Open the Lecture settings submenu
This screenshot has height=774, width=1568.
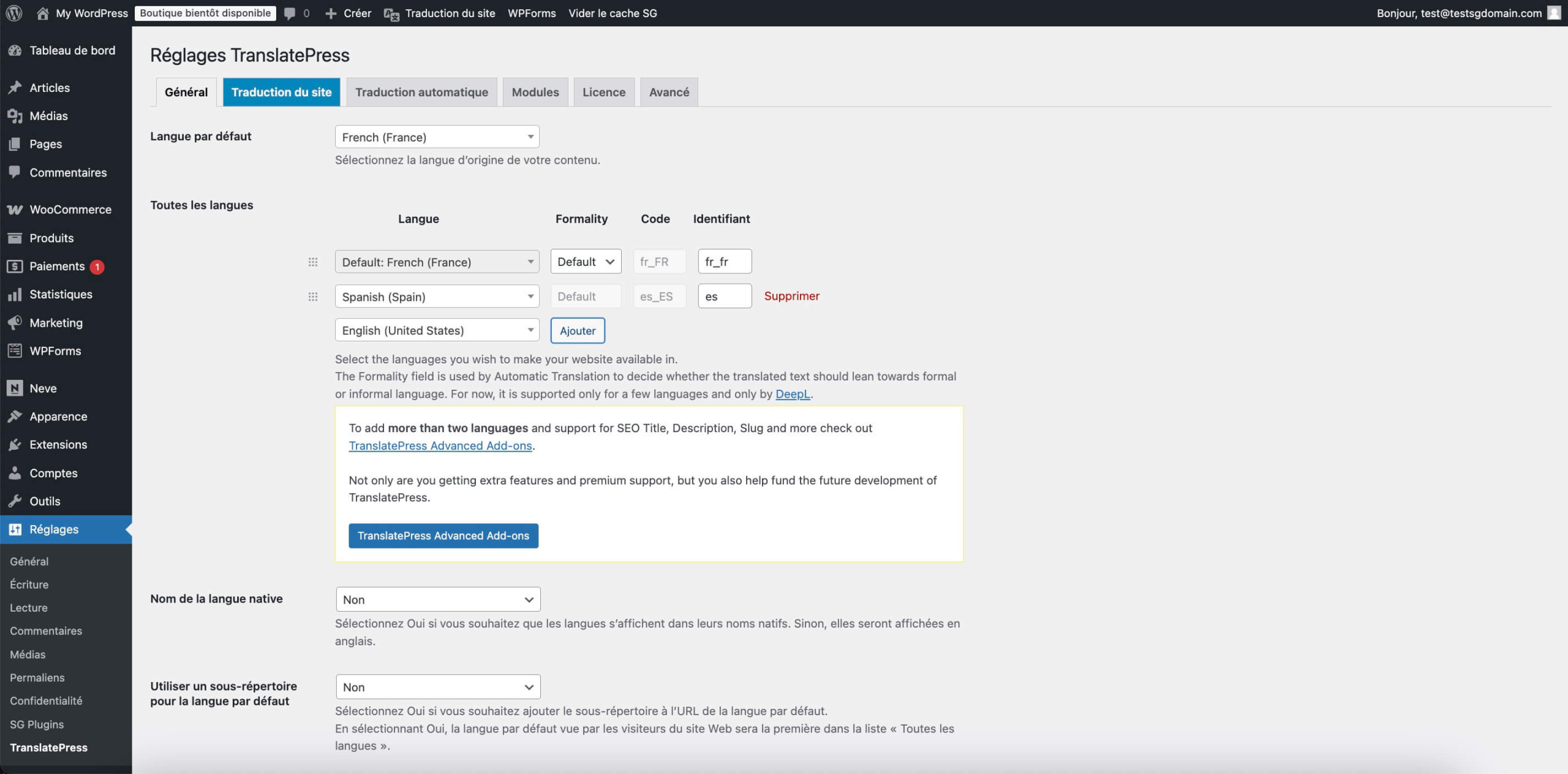(29, 607)
